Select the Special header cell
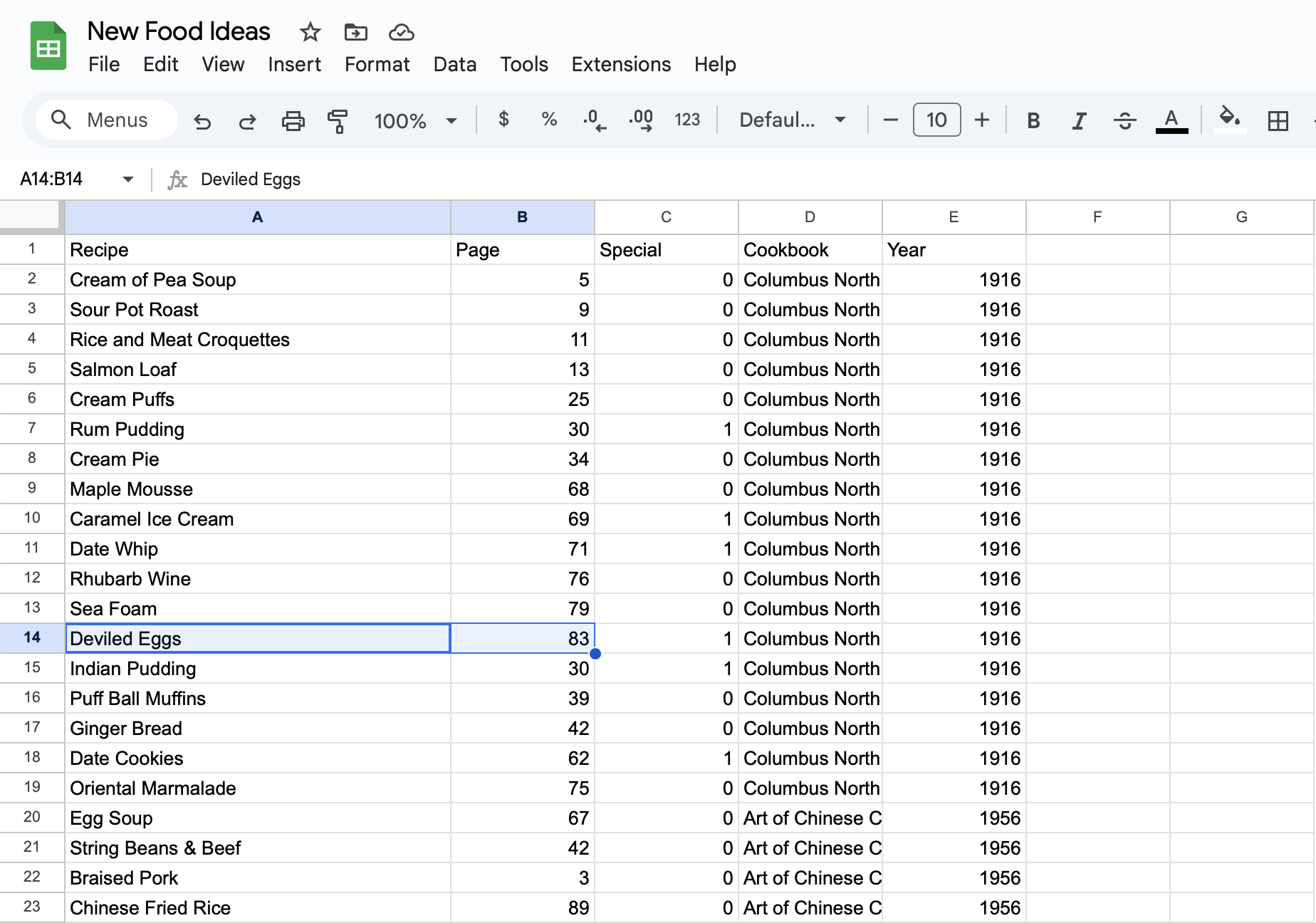 (667, 250)
